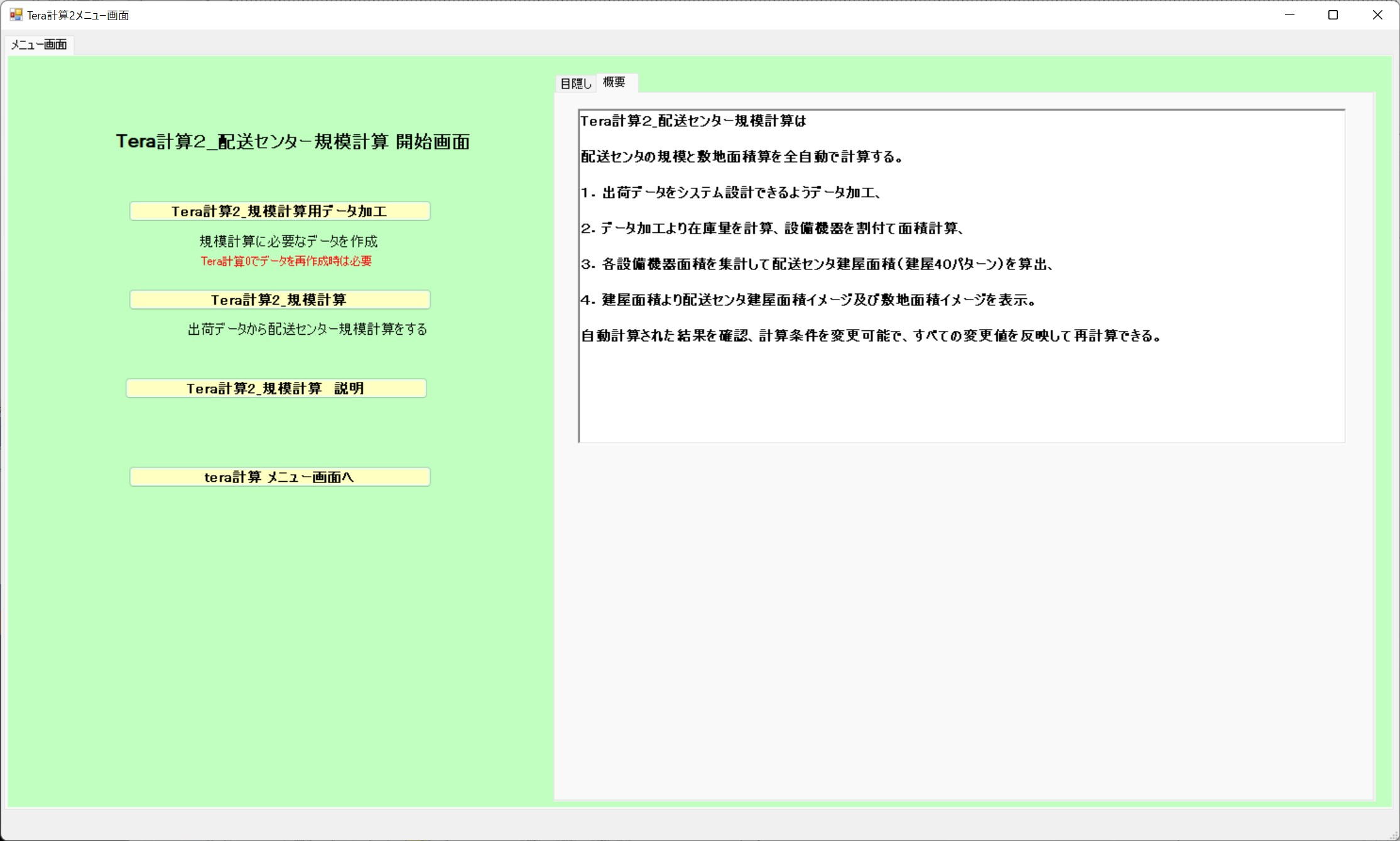
Task: Start the Tera計算2_規模計算 button
Action: coord(279,300)
